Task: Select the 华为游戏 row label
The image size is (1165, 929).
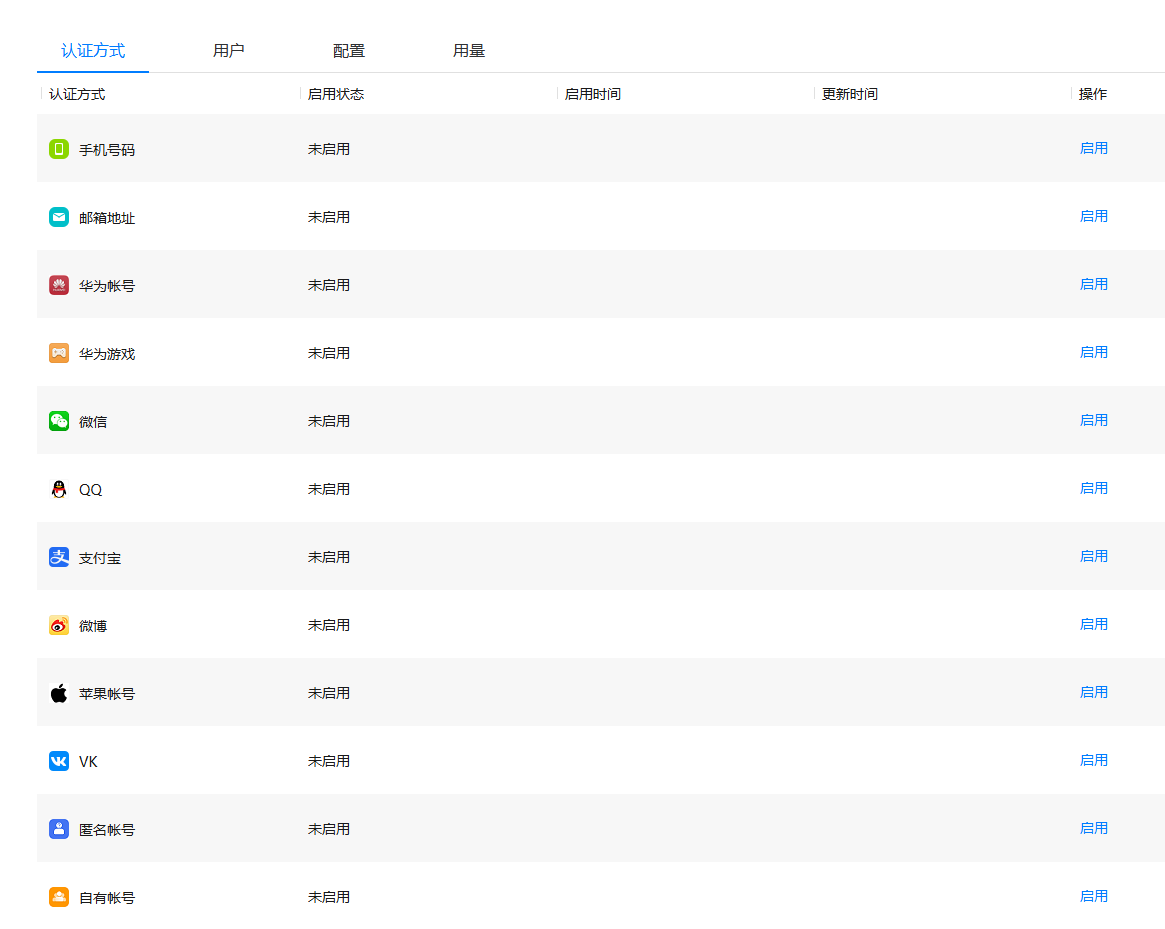Action: point(107,354)
